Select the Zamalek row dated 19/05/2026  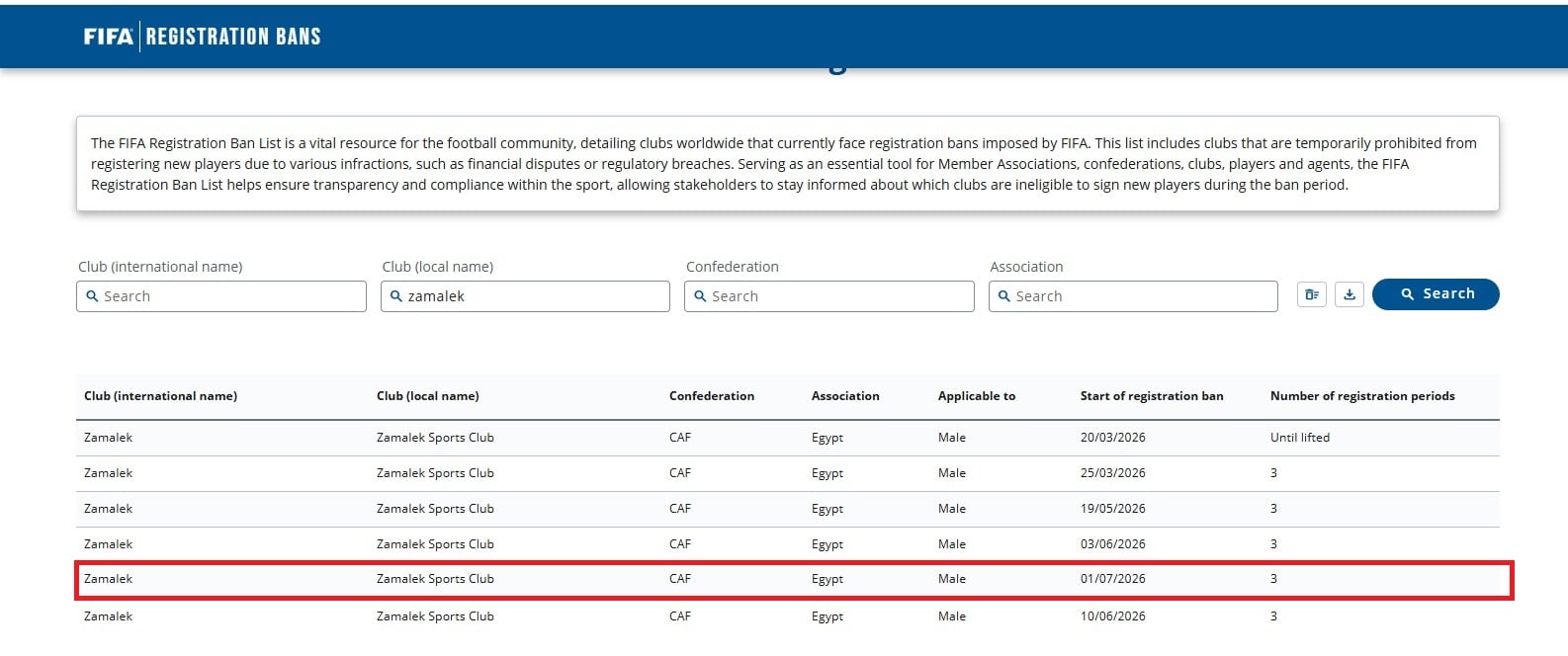(x=788, y=509)
